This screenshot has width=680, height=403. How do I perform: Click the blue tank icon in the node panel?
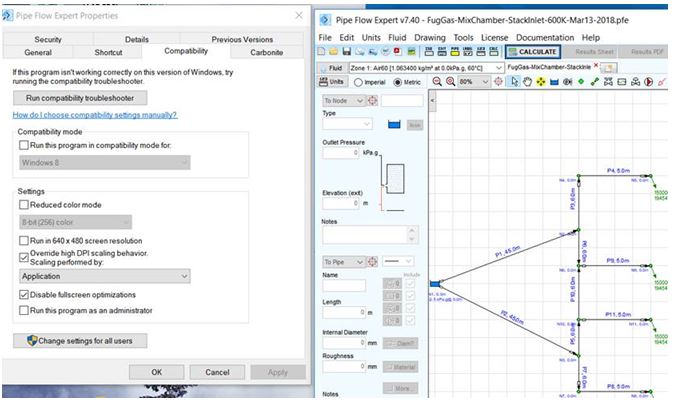click(394, 125)
